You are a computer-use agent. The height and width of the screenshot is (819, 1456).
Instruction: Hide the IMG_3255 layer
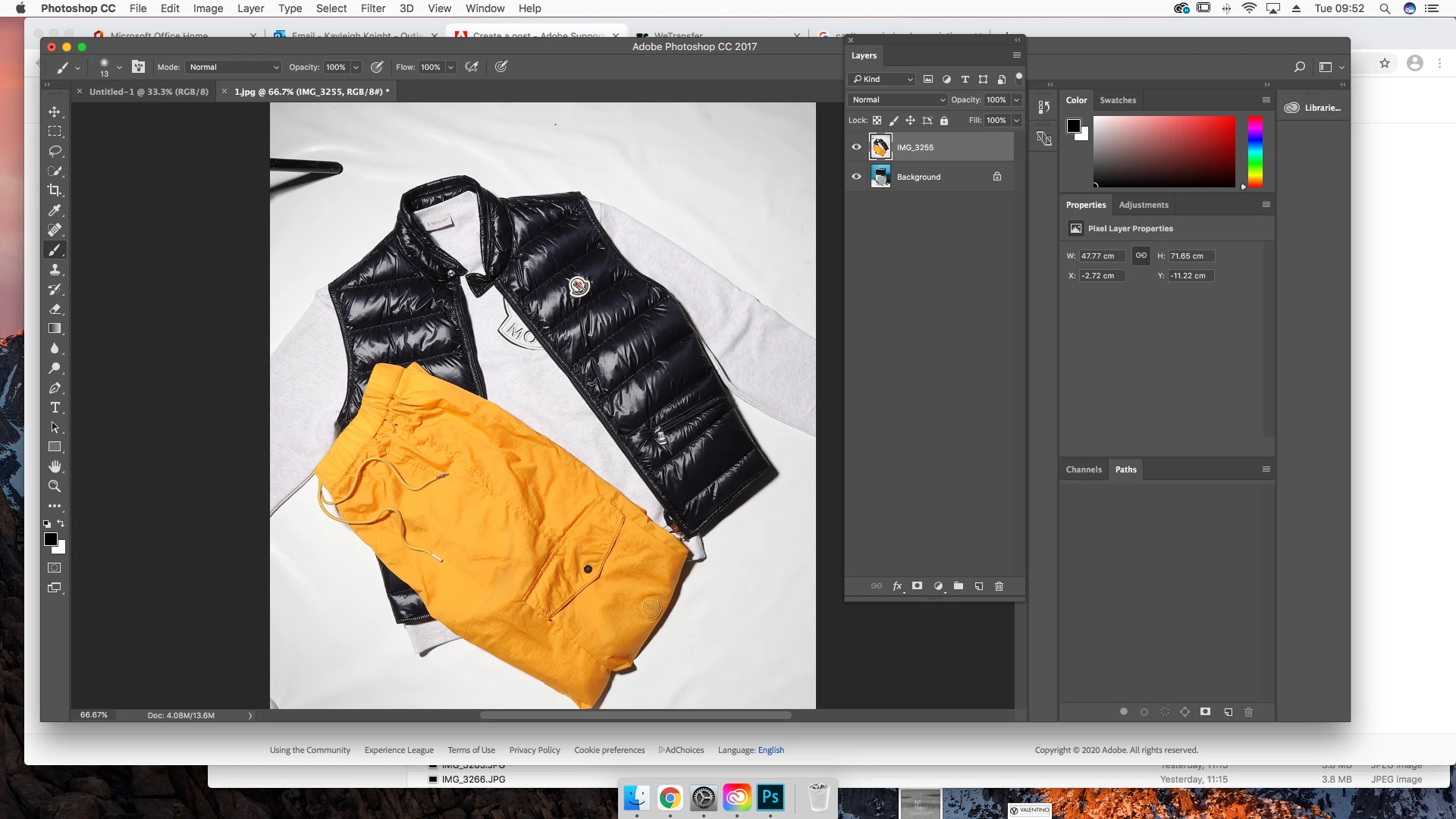856,147
